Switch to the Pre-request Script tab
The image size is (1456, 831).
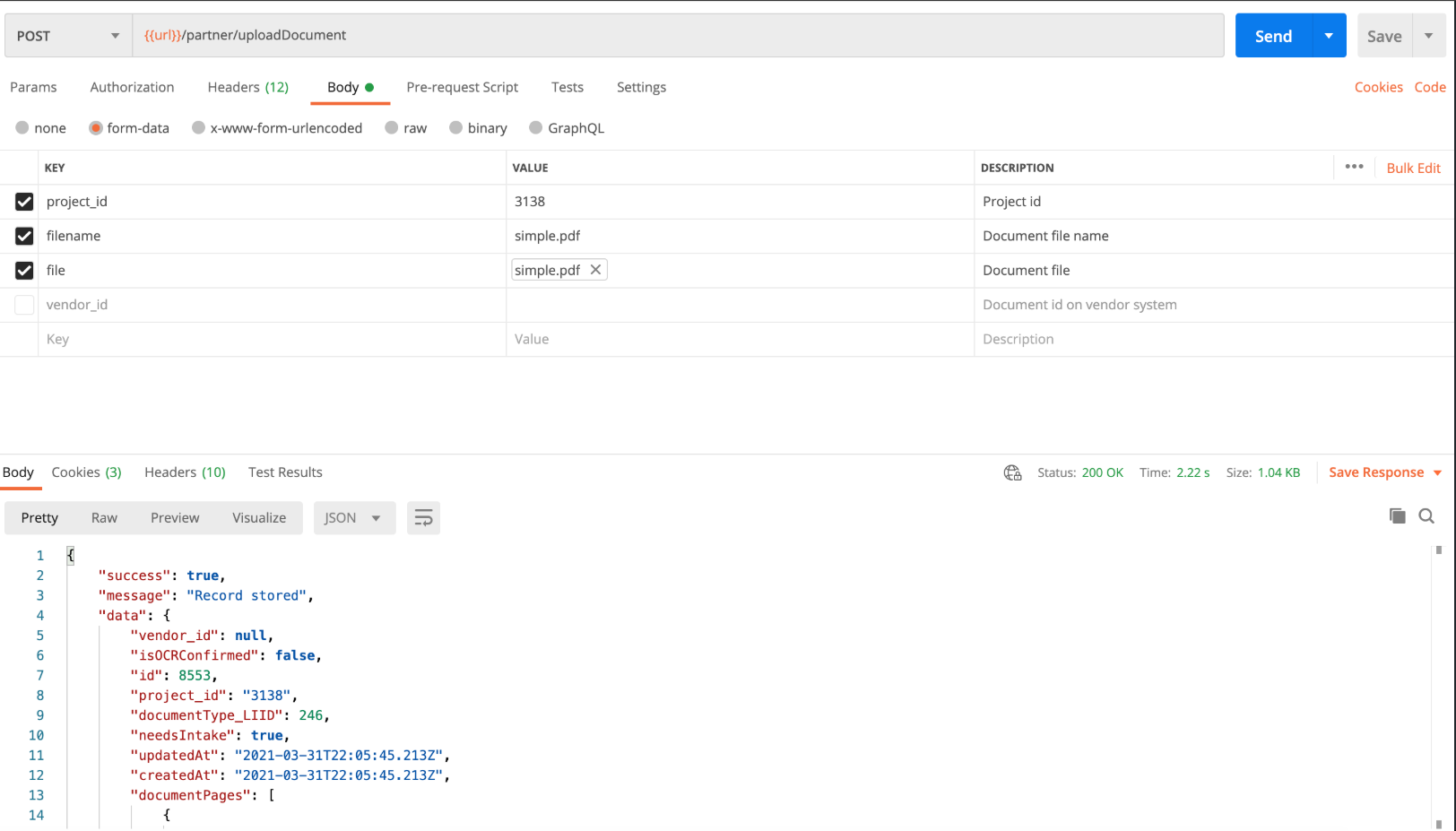tap(462, 87)
